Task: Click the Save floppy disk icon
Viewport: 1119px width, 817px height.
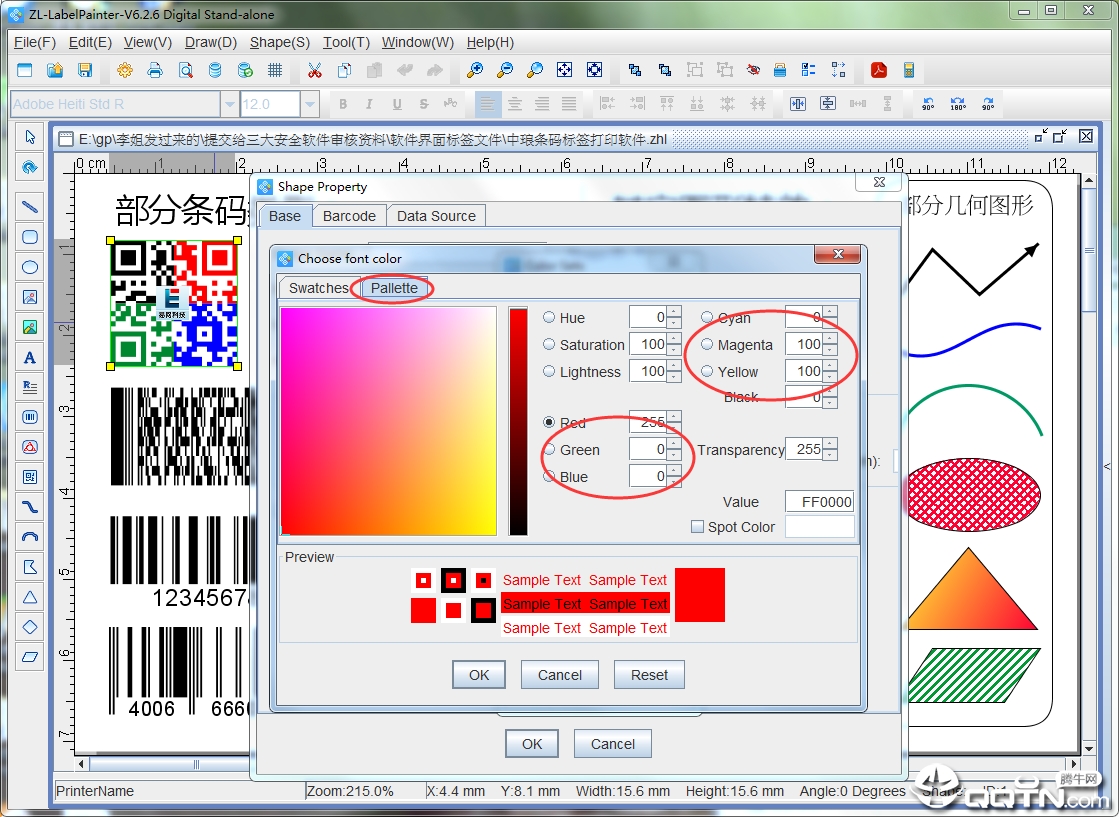Action: pyautogui.click(x=85, y=70)
